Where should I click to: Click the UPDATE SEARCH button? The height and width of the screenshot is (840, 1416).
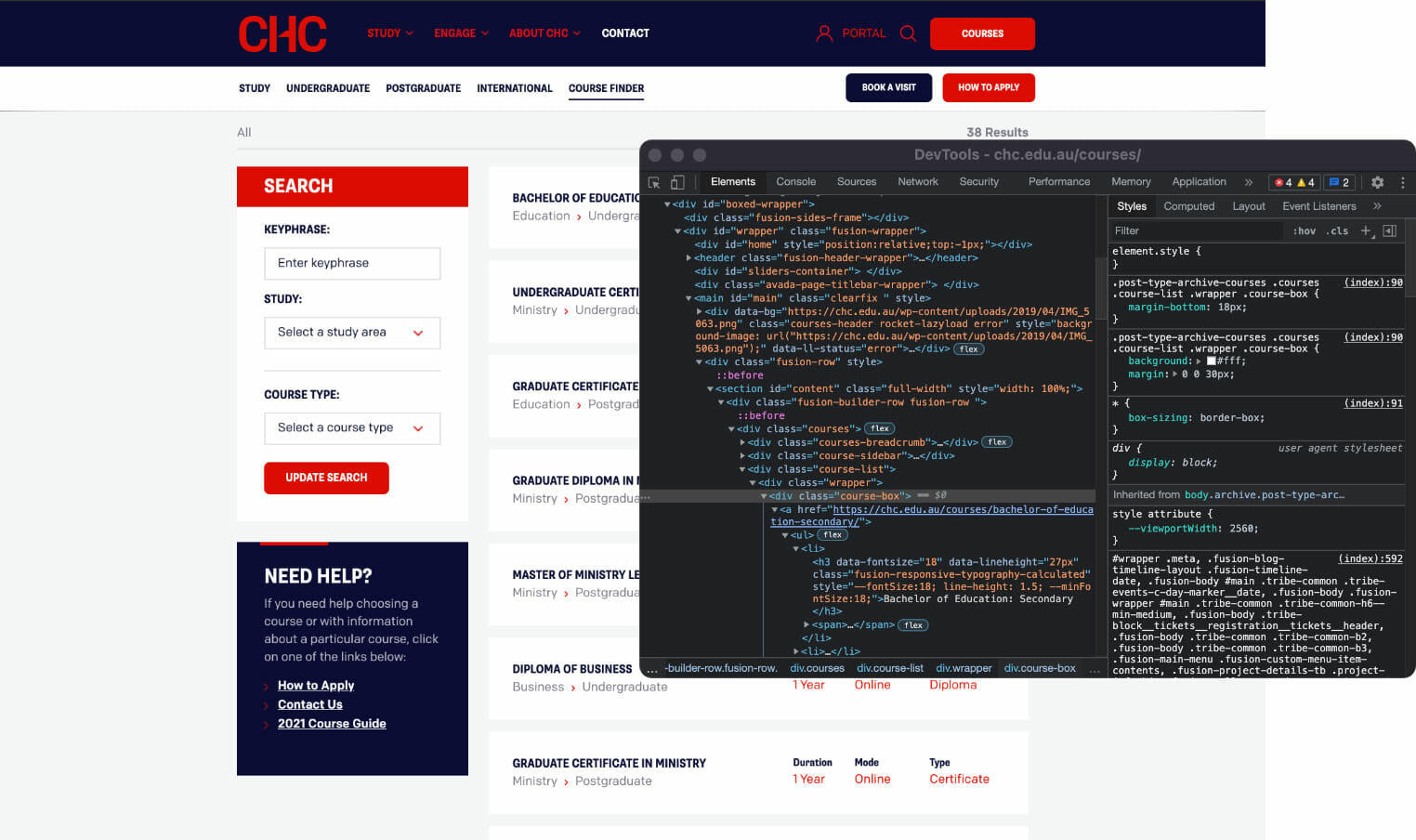click(x=326, y=478)
